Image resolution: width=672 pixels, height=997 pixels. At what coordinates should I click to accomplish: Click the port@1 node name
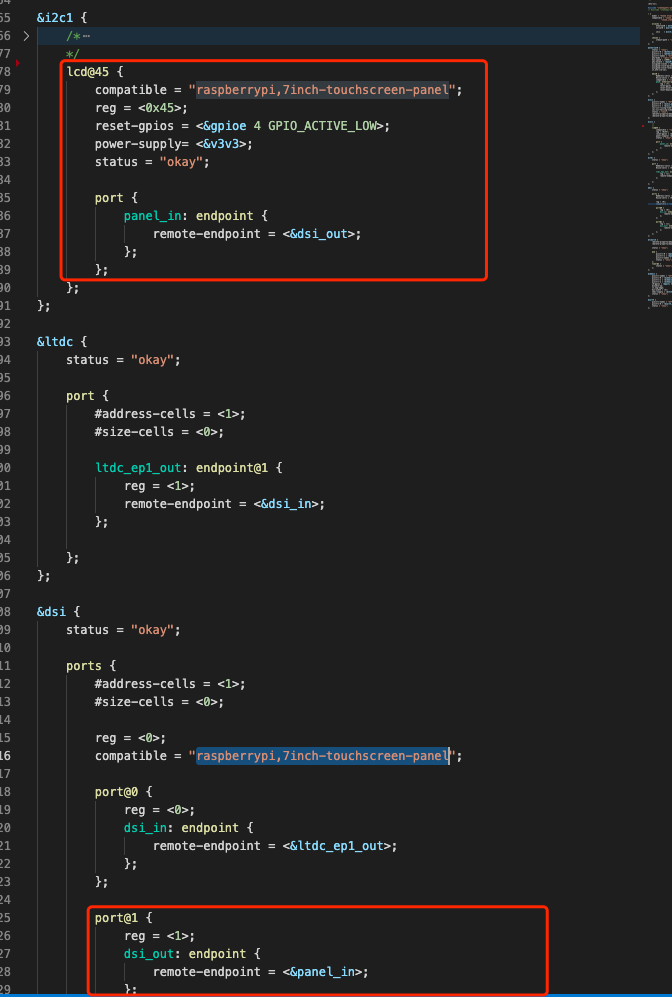(116, 918)
